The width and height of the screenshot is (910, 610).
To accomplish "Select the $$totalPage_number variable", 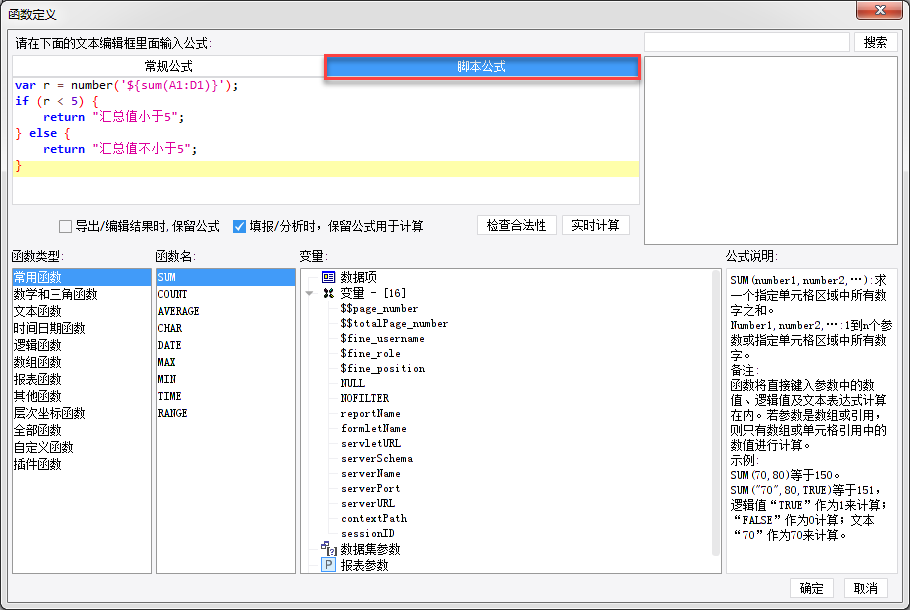I will pyautogui.click(x=394, y=323).
